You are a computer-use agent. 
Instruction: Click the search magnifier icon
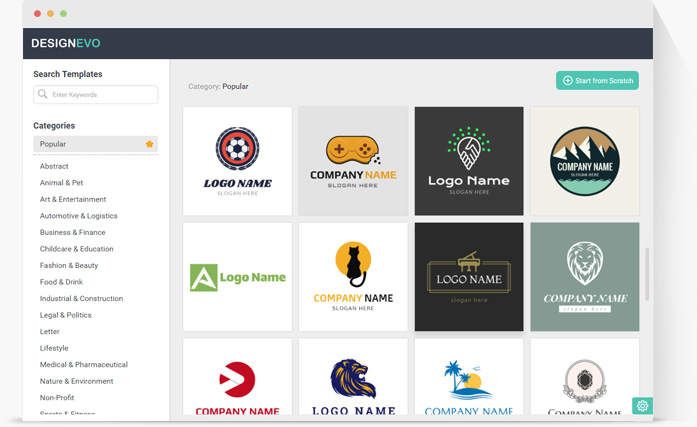42,94
